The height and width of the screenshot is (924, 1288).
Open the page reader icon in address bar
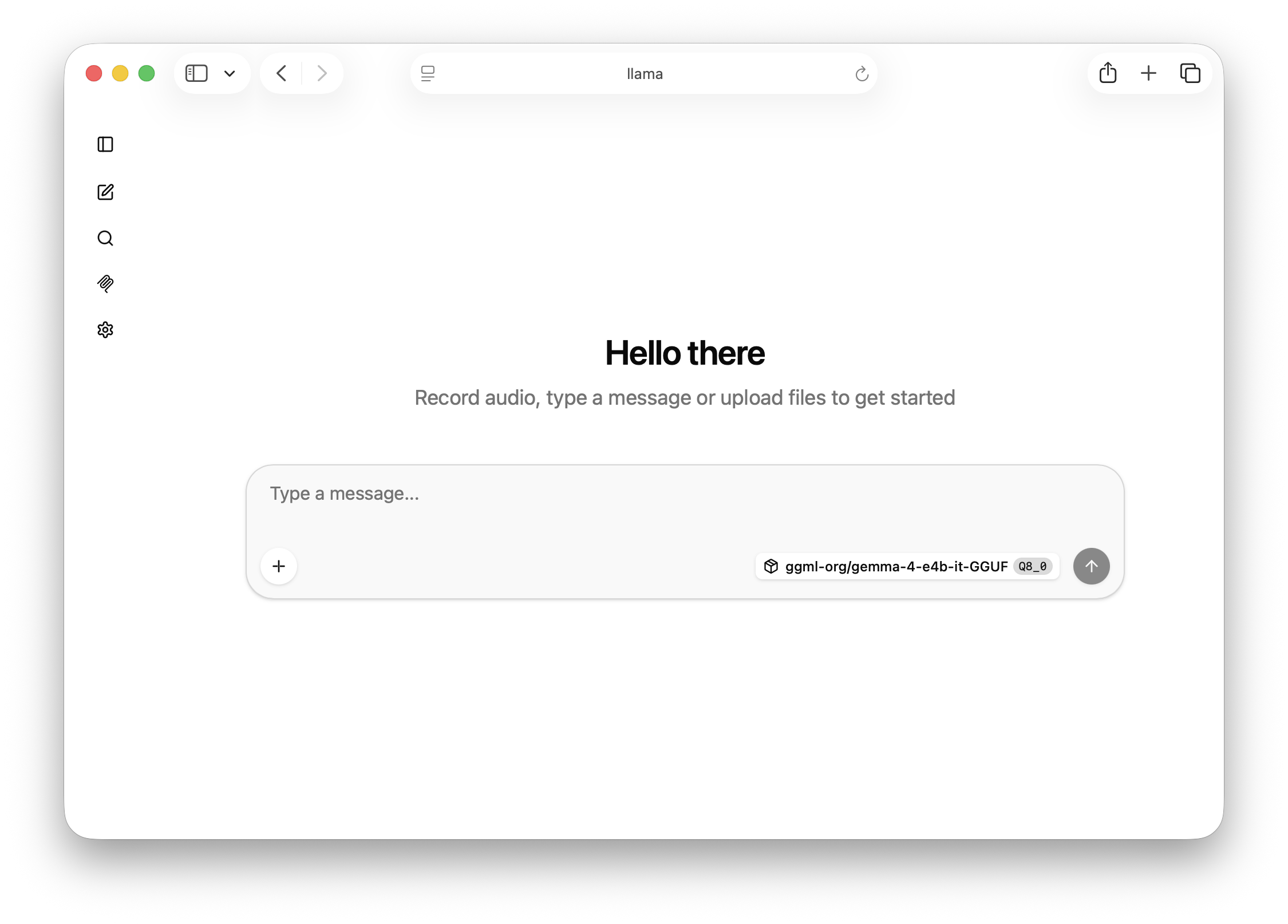(x=428, y=73)
